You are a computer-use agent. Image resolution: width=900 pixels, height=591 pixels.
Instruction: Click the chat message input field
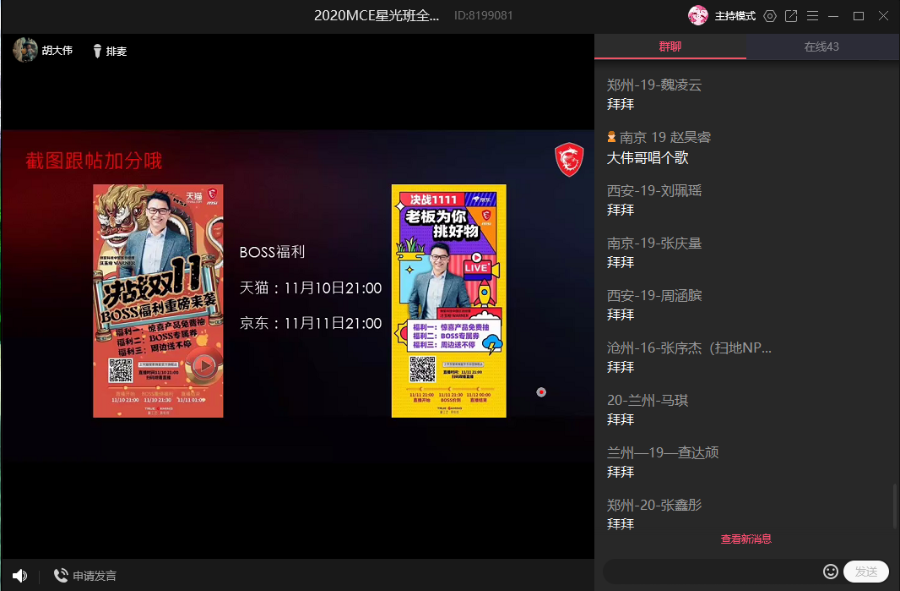pyautogui.click(x=712, y=571)
